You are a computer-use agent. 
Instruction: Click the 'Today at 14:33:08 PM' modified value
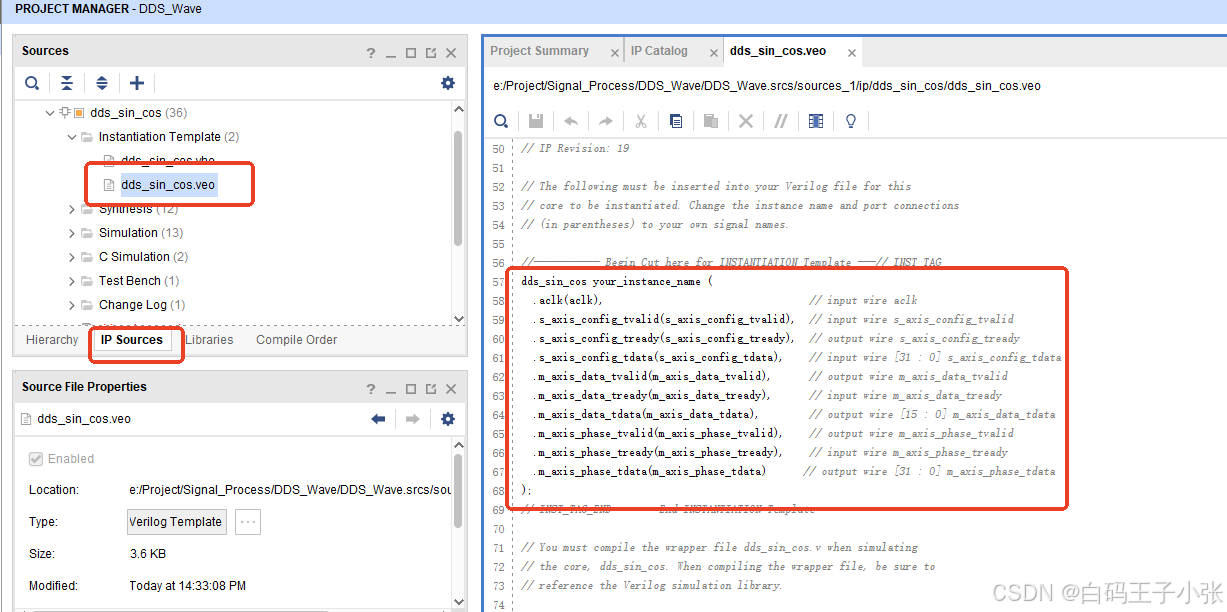188,586
